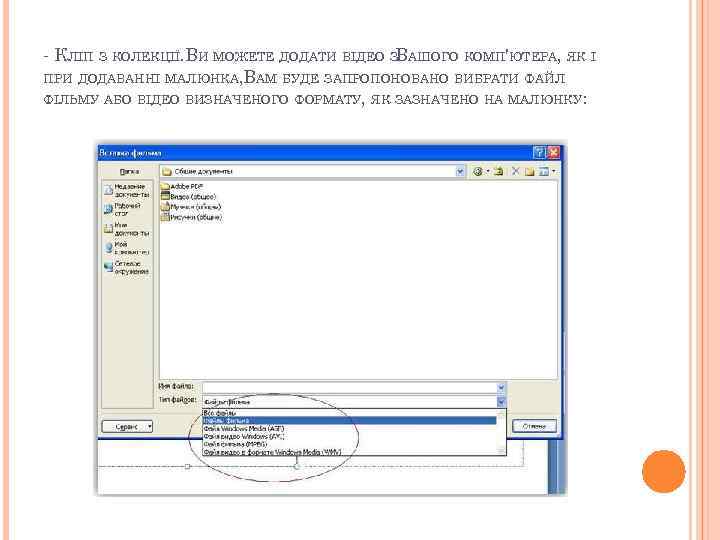Expand the file name dropdown arrow
The height and width of the screenshot is (540, 720).
(501, 388)
